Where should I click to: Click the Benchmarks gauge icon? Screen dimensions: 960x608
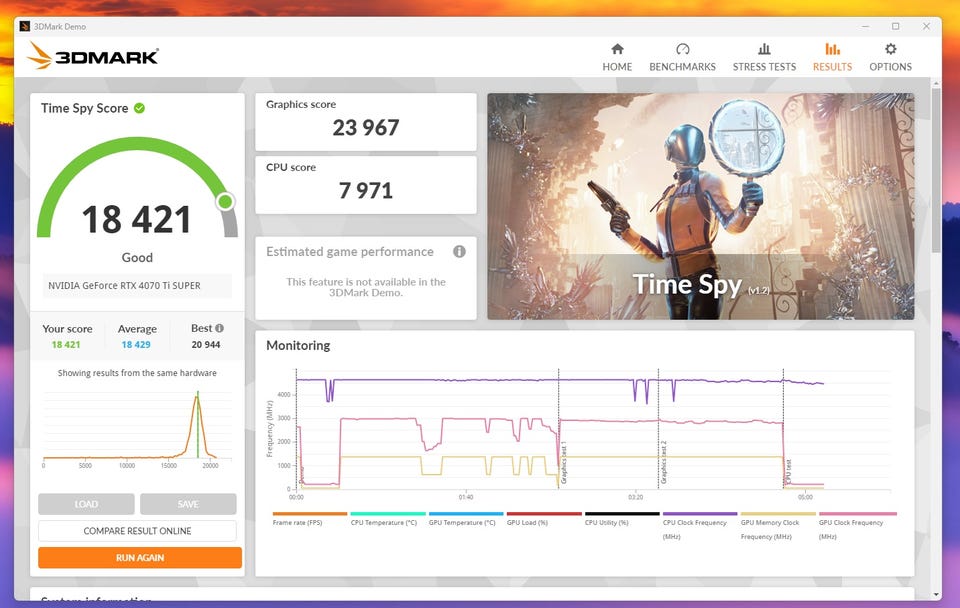click(x=683, y=49)
